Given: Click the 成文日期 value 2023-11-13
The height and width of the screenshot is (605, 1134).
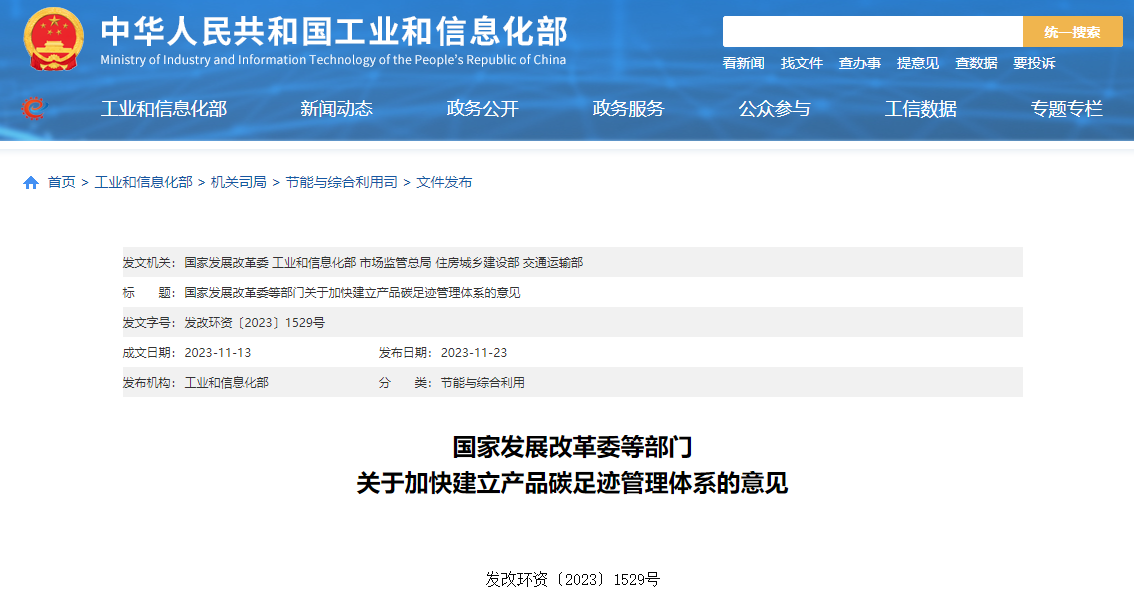Looking at the screenshot, I should coord(218,353).
